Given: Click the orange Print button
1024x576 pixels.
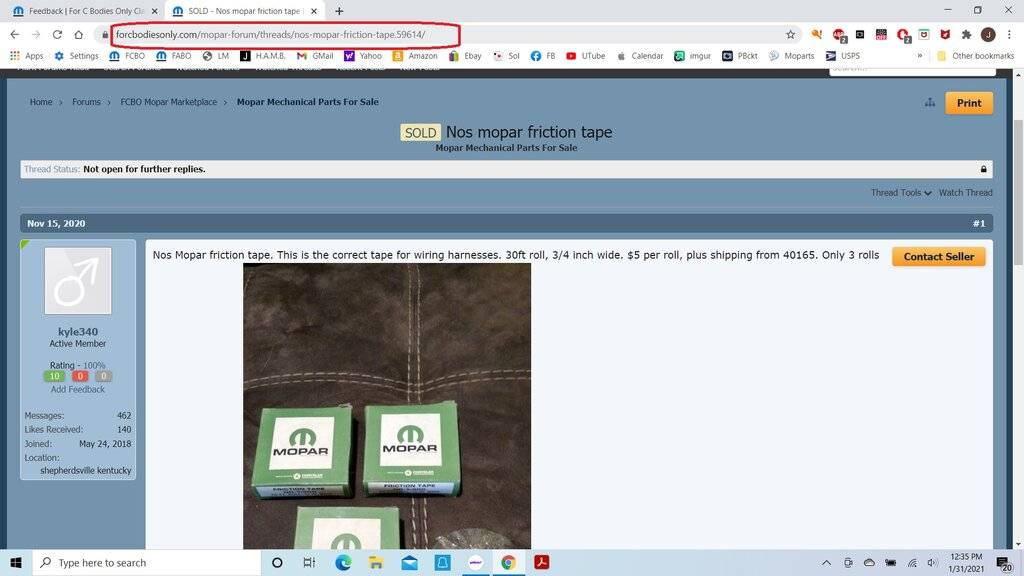Looking at the screenshot, I should [968, 103].
